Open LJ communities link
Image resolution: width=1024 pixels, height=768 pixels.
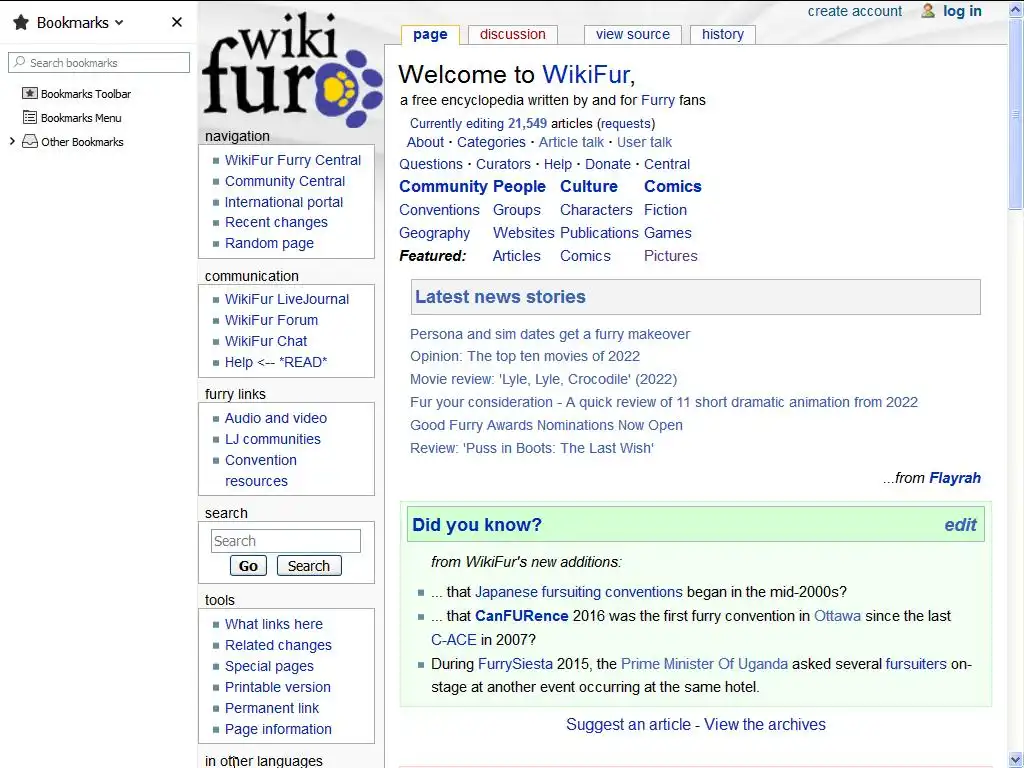(x=272, y=439)
